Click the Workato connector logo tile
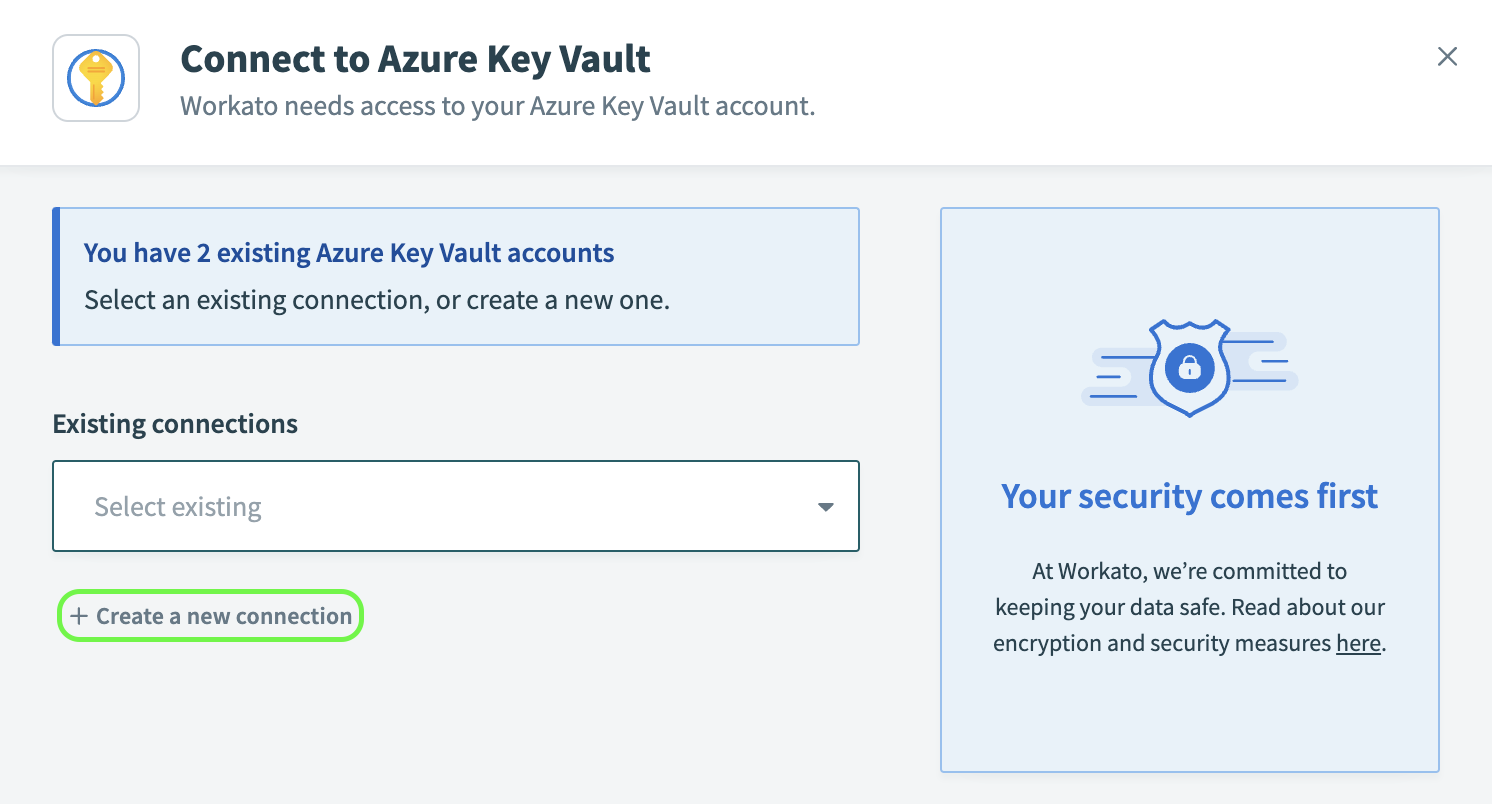The width and height of the screenshot is (1492, 804). click(x=95, y=77)
